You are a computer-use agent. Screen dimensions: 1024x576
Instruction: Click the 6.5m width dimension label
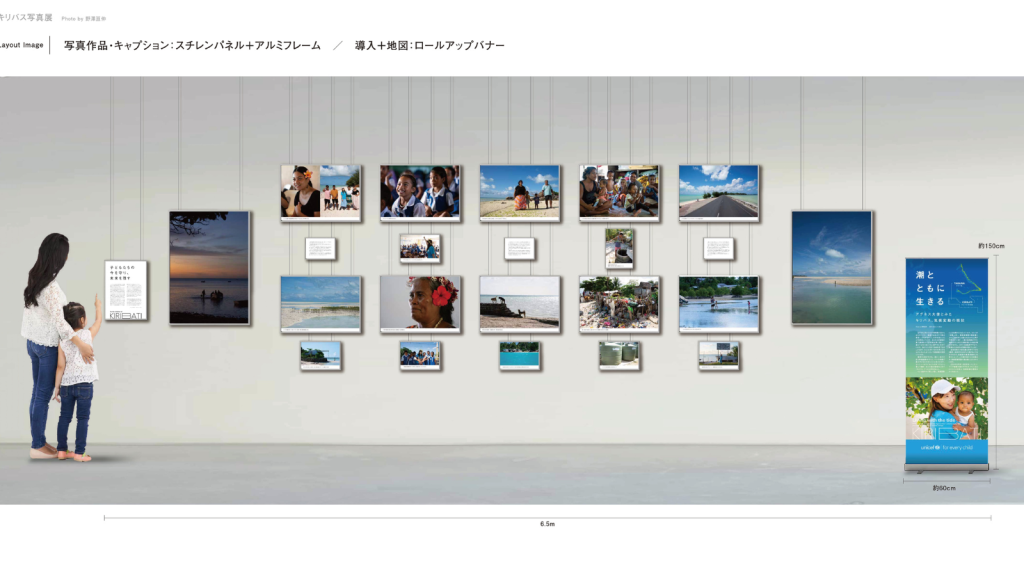tap(547, 524)
